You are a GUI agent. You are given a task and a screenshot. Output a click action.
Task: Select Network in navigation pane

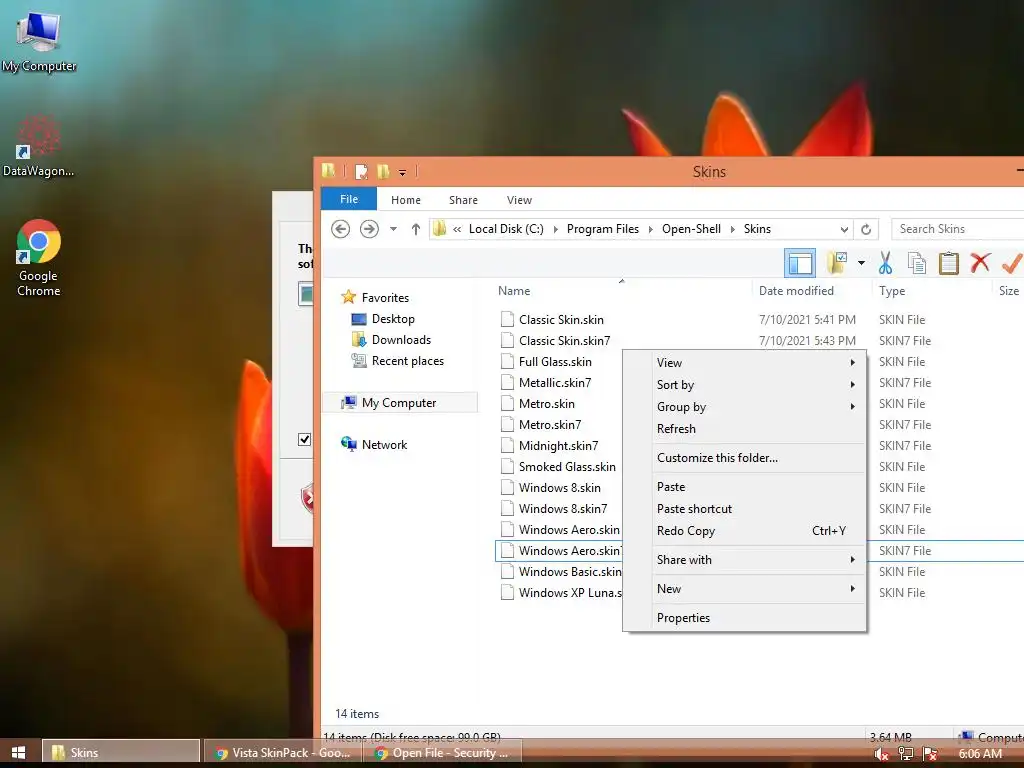point(374,445)
